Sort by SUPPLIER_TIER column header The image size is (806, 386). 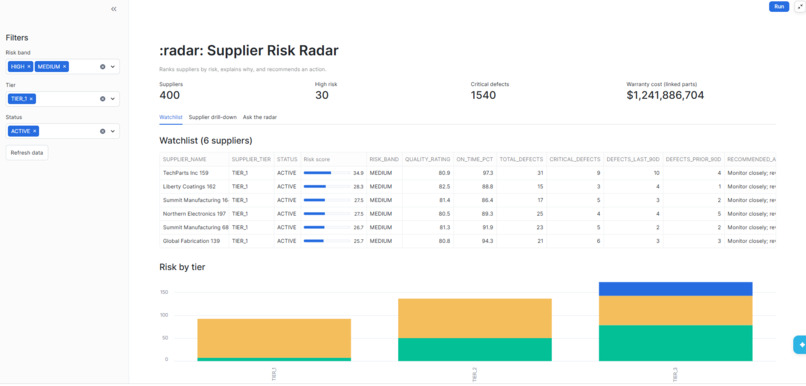click(251, 159)
